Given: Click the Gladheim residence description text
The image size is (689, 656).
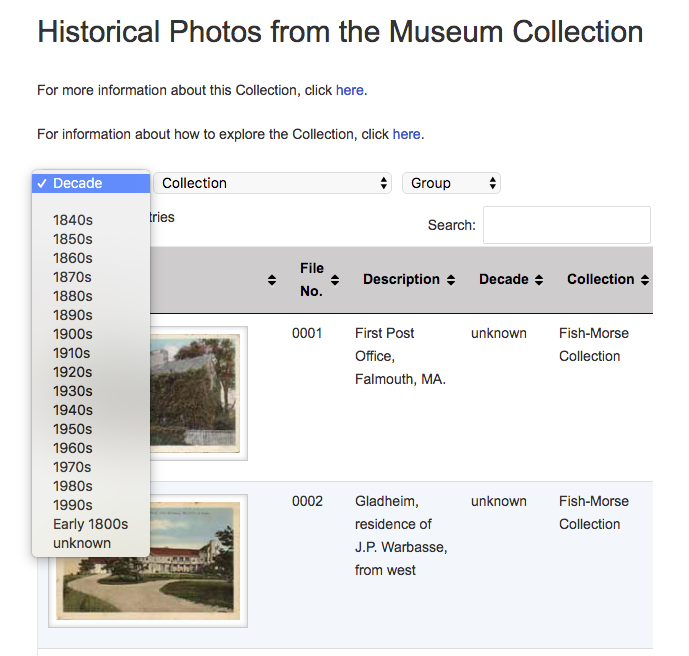Looking at the screenshot, I should click(x=401, y=536).
